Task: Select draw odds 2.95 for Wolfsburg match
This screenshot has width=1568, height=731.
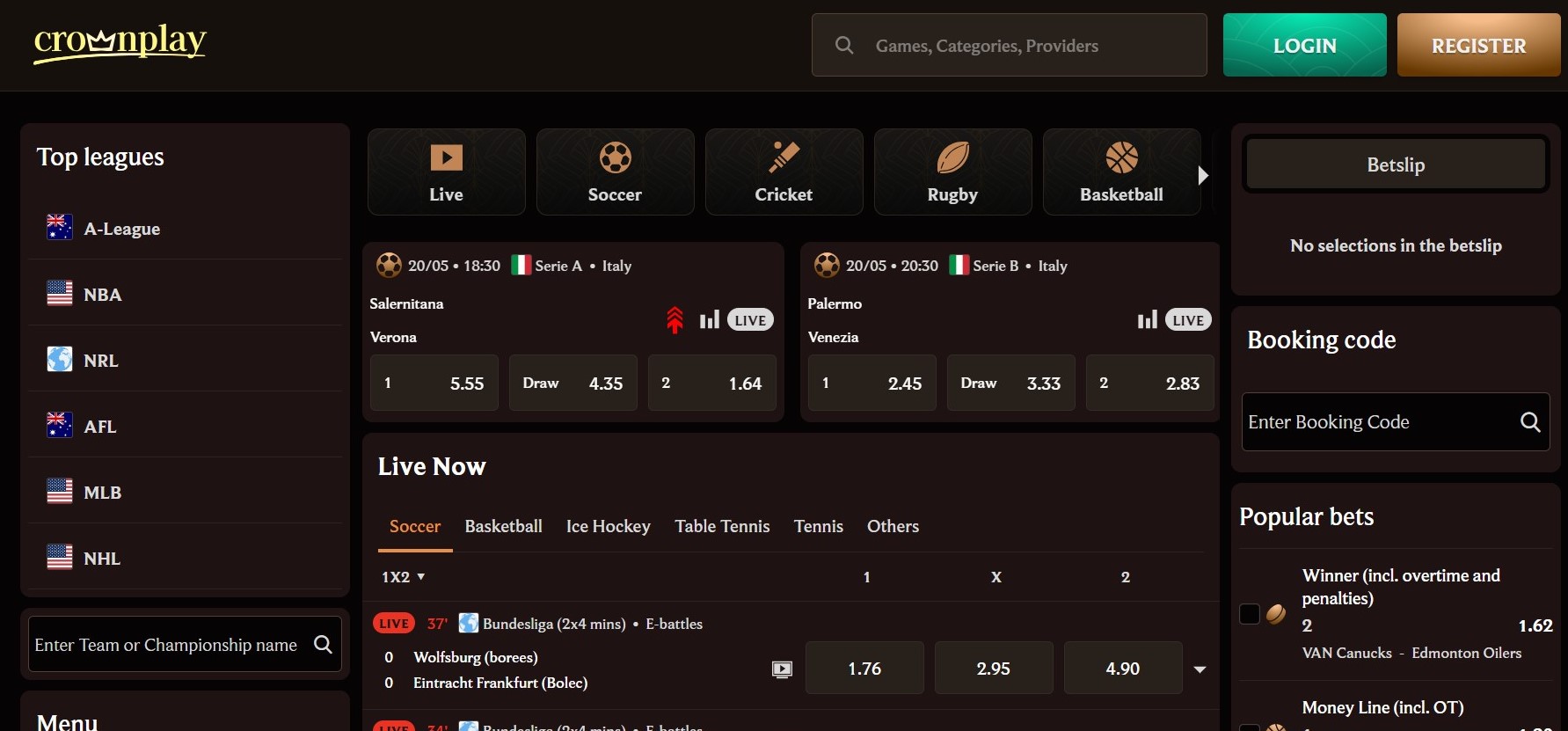Action: (994, 669)
